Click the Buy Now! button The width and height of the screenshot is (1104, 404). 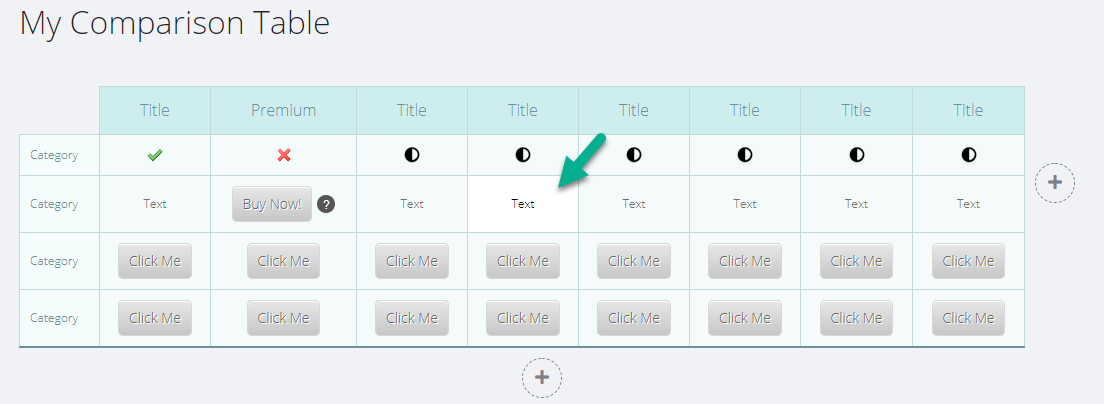pyautogui.click(x=272, y=204)
